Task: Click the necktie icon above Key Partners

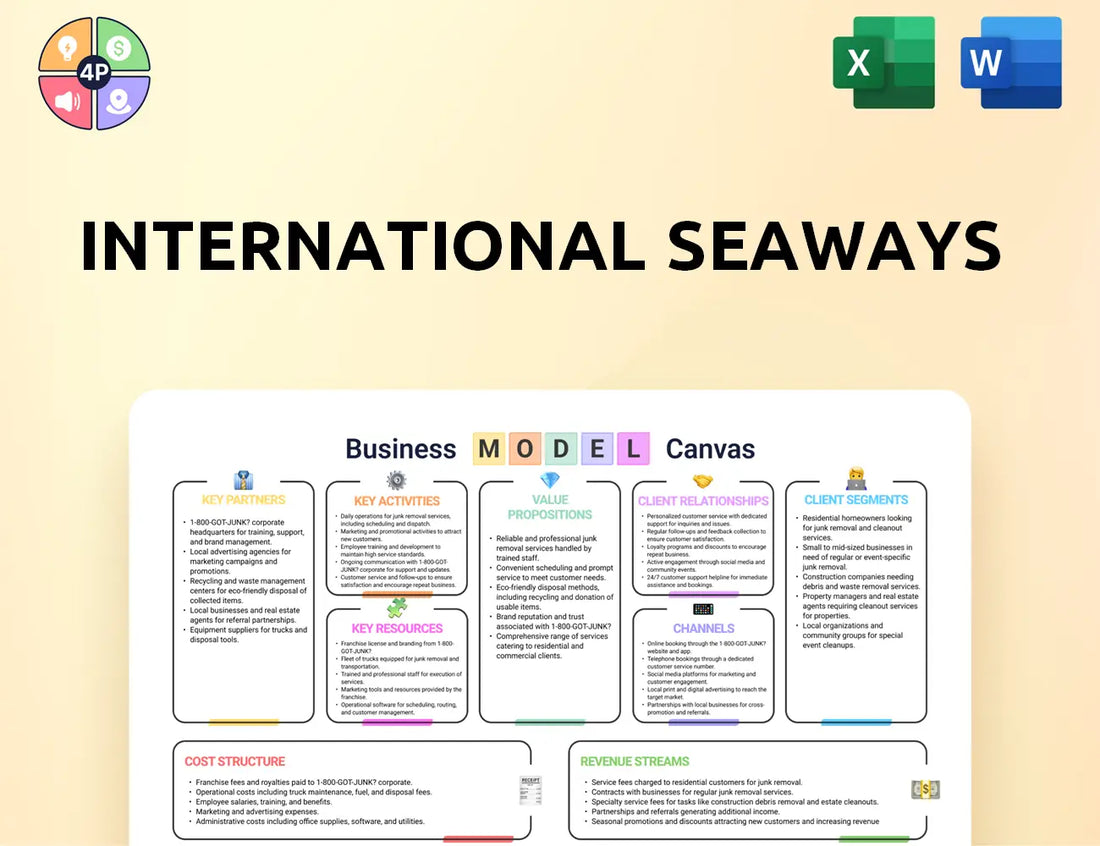Action: click(243, 481)
